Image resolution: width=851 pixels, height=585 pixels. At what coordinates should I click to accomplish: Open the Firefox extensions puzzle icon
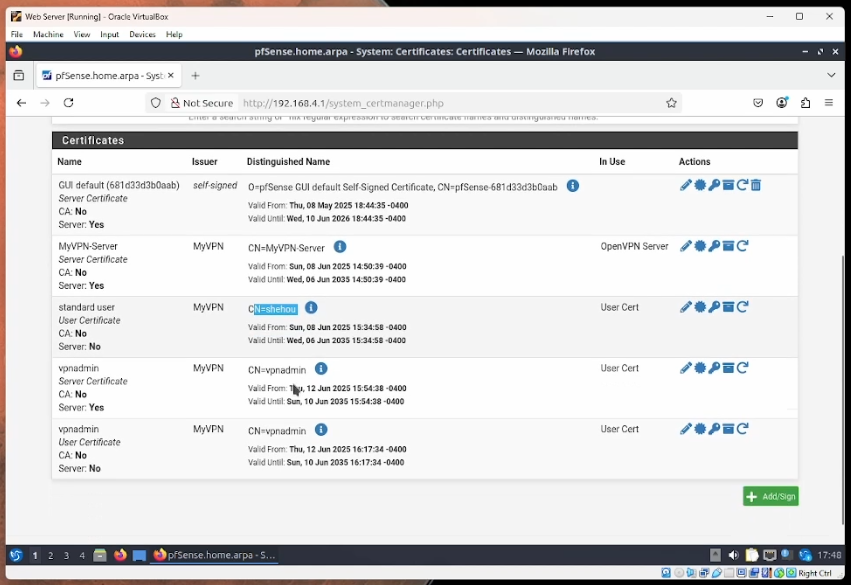point(805,103)
